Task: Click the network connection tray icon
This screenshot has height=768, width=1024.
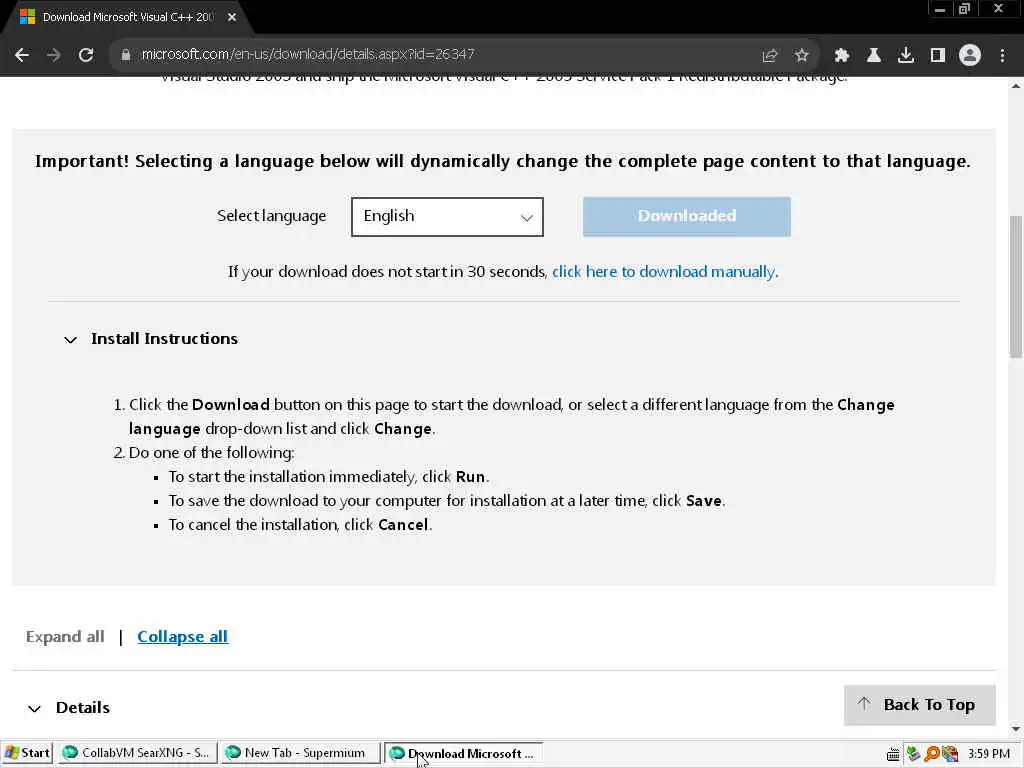Action: (x=913, y=754)
